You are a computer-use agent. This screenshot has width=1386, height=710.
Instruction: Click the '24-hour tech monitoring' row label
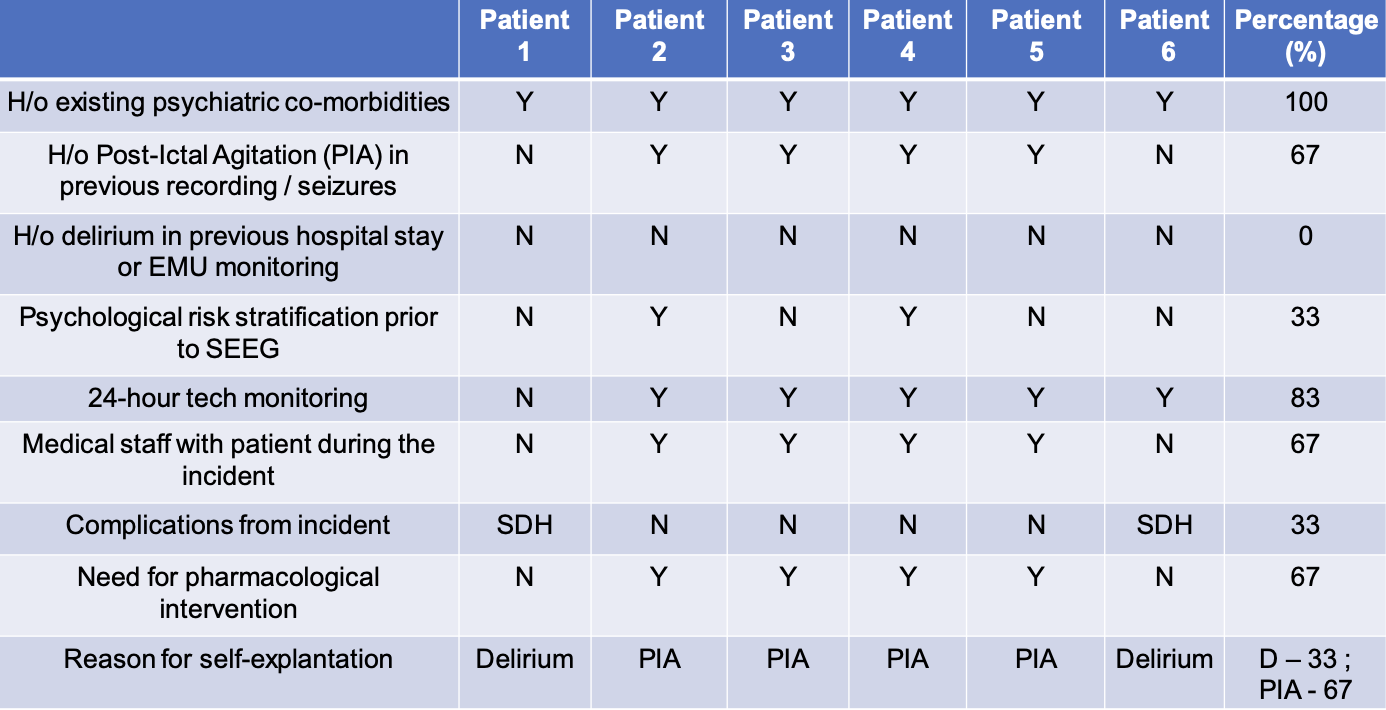(228, 398)
